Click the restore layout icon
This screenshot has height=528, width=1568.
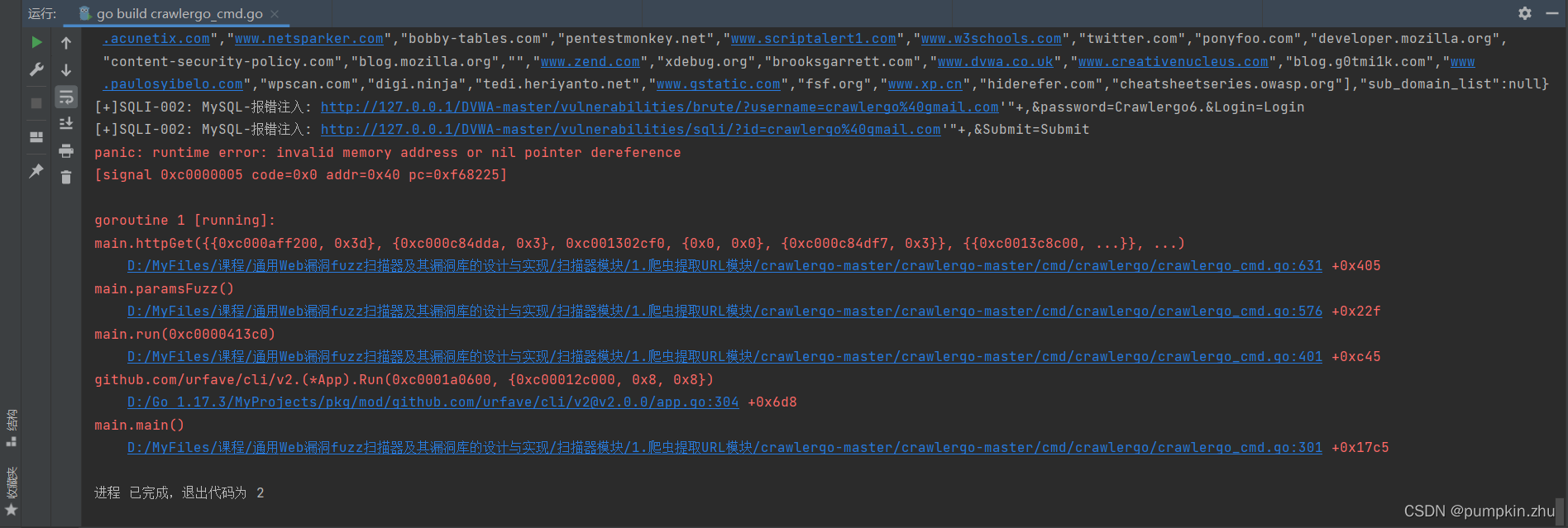click(x=36, y=137)
